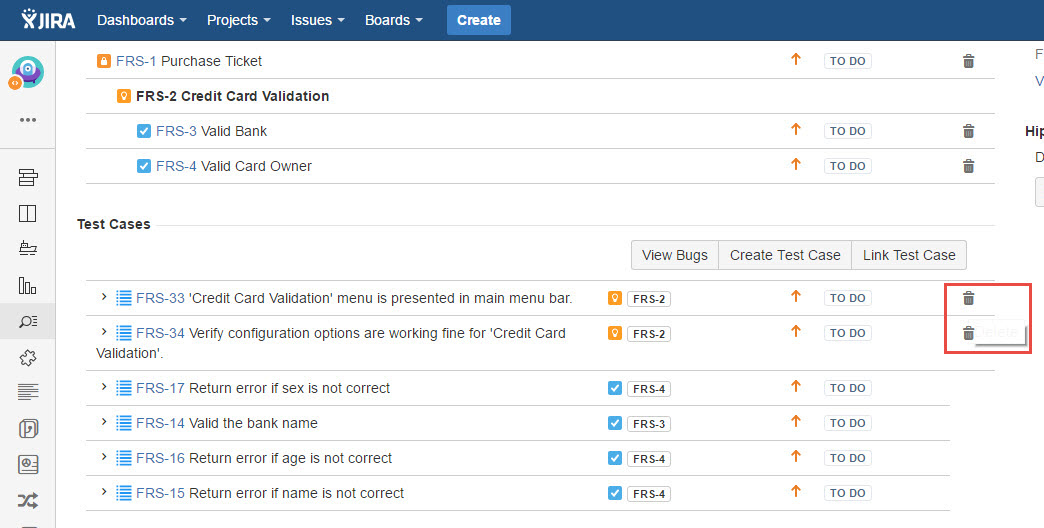Screen dimensions: 1044x528
Task: Open the Reports bar-chart sidebar icon
Action: 27,285
